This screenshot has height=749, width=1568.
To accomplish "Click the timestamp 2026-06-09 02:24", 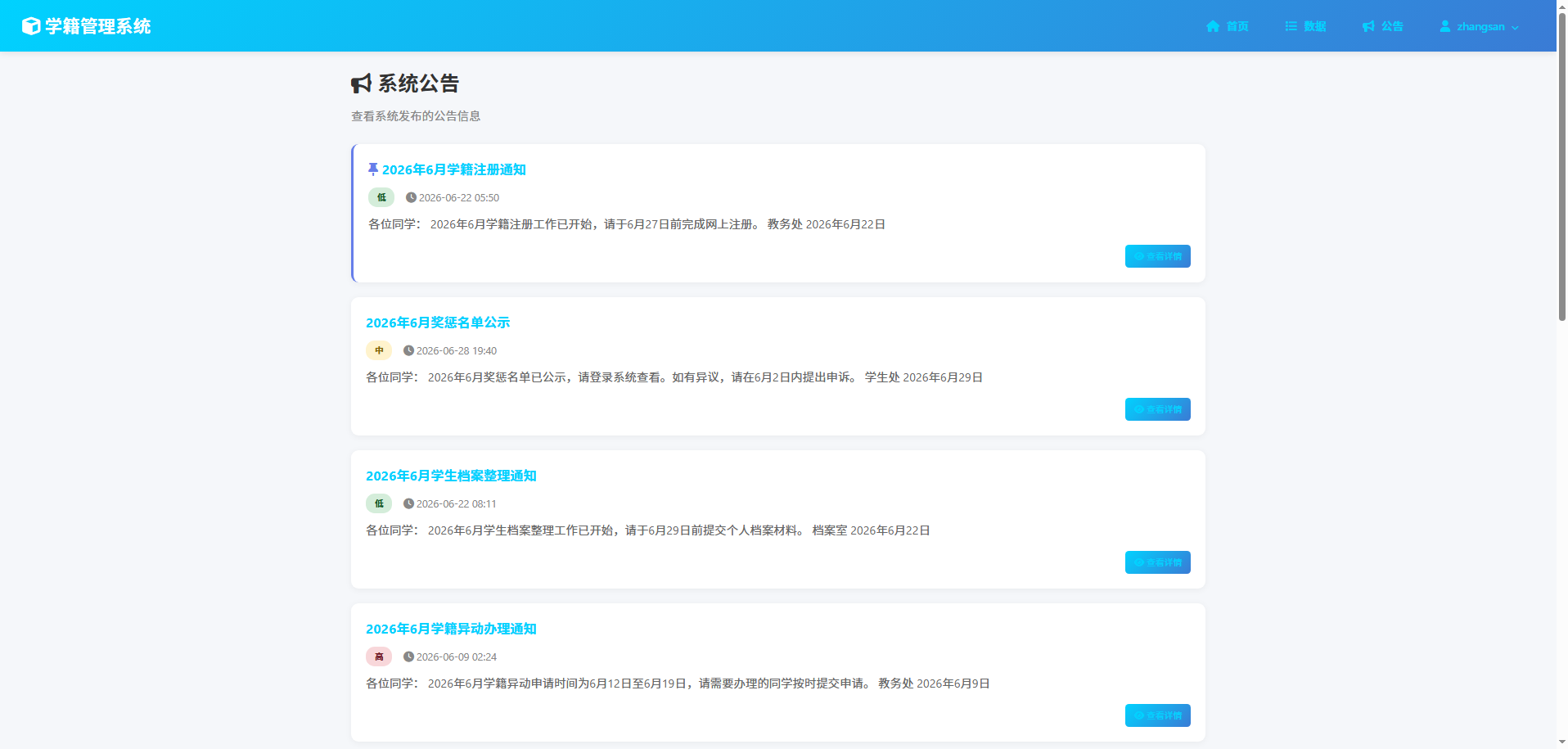I will 457,657.
